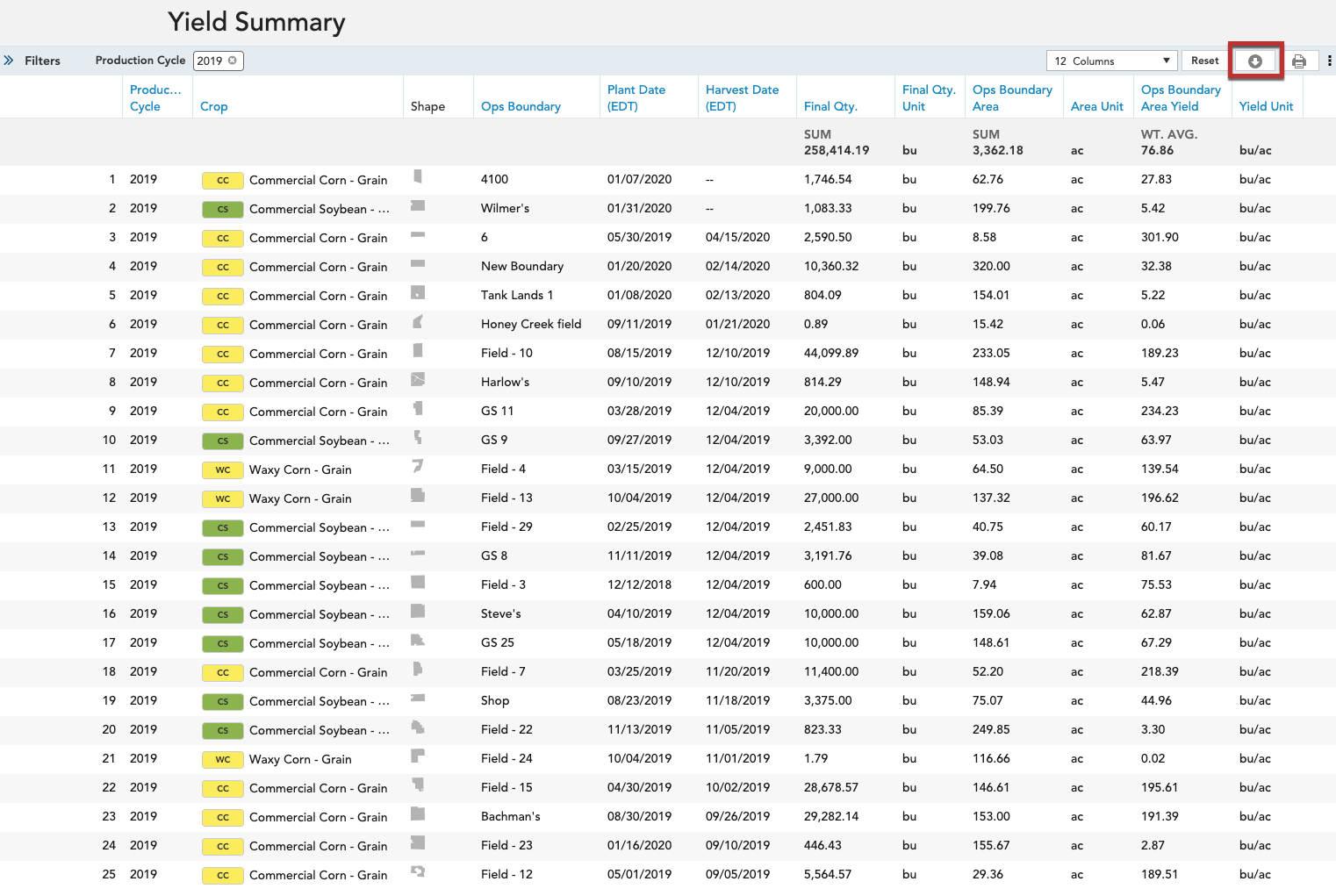Sort by Area Unit column header
The height and width of the screenshot is (896, 1336).
point(1097,106)
